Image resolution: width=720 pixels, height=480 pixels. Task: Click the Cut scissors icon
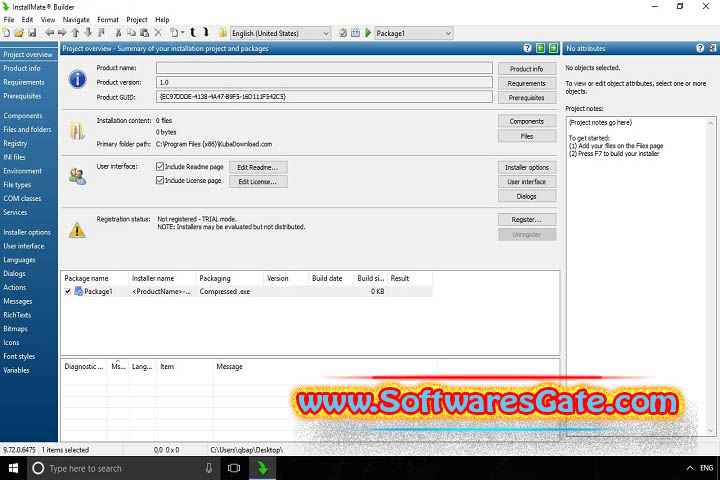click(118, 33)
